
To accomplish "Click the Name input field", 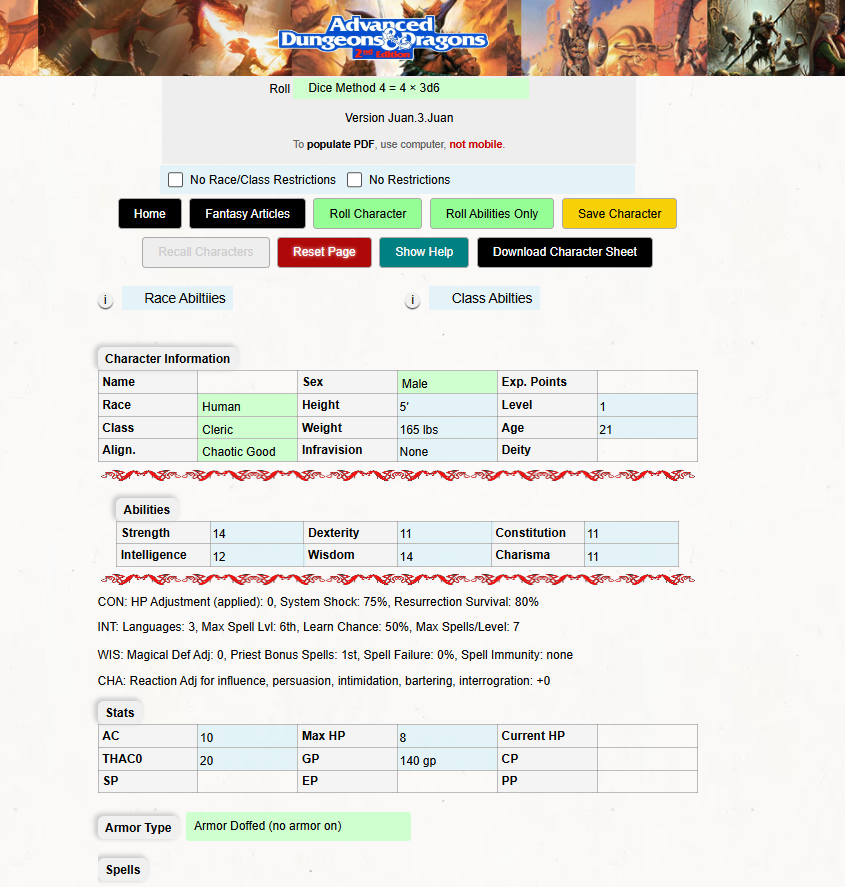I will pyautogui.click(x=247, y=382).
